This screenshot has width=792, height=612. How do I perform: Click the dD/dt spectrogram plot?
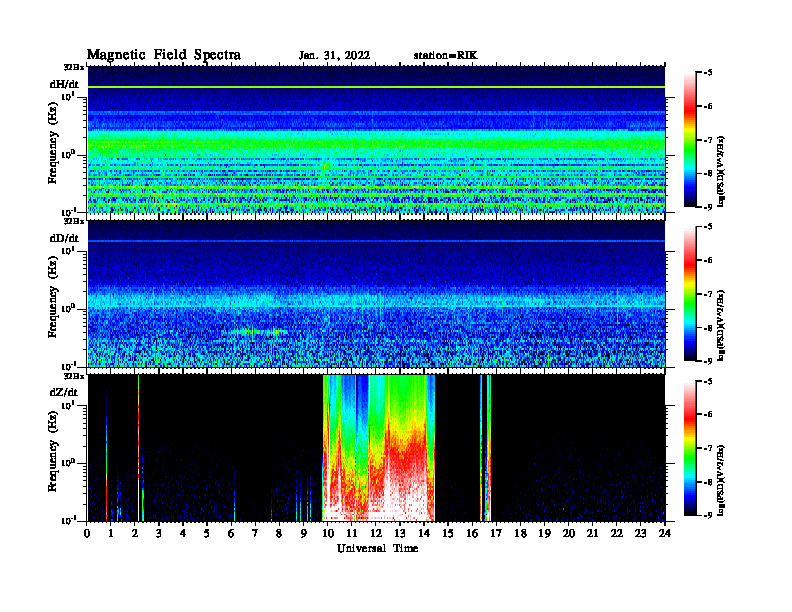click(376, 294)
